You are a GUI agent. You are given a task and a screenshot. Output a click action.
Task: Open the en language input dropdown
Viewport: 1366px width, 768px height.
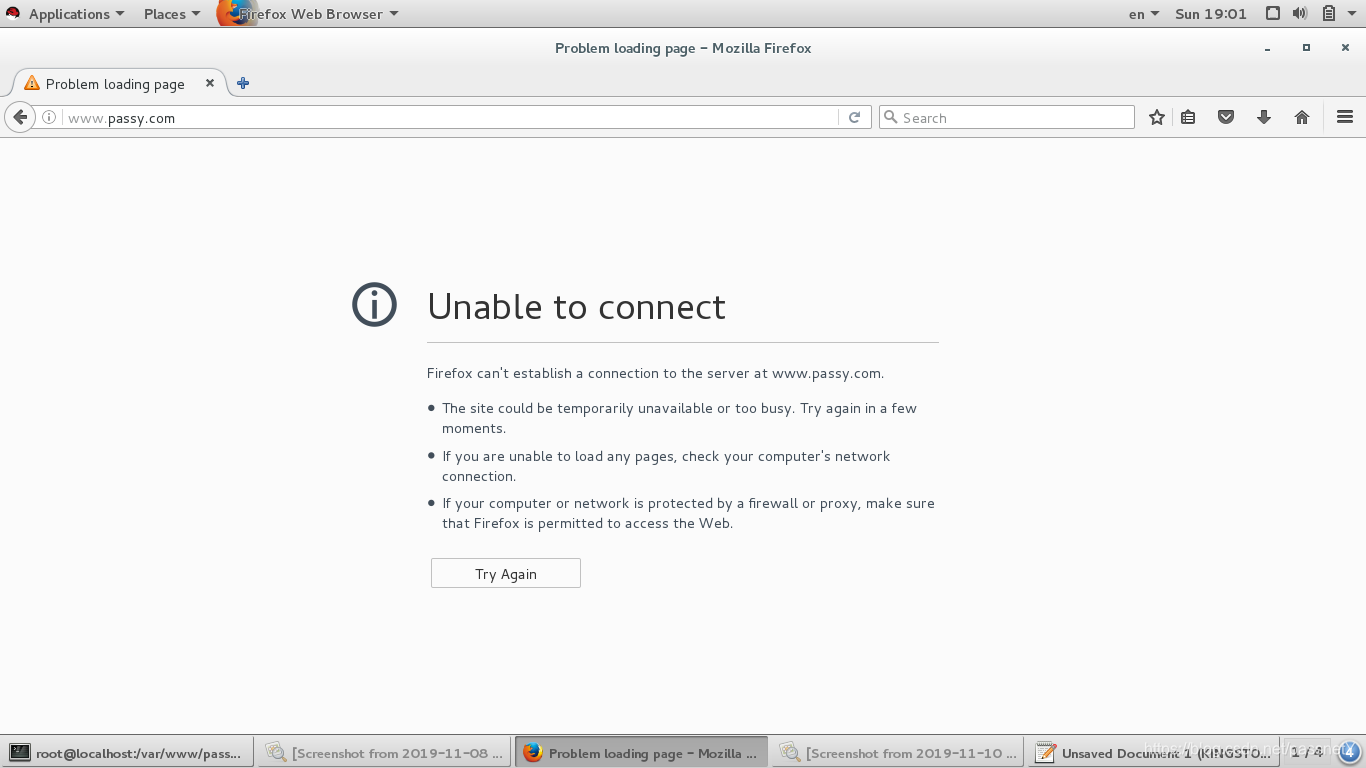pyautogui.click(x=1143, y=14)
